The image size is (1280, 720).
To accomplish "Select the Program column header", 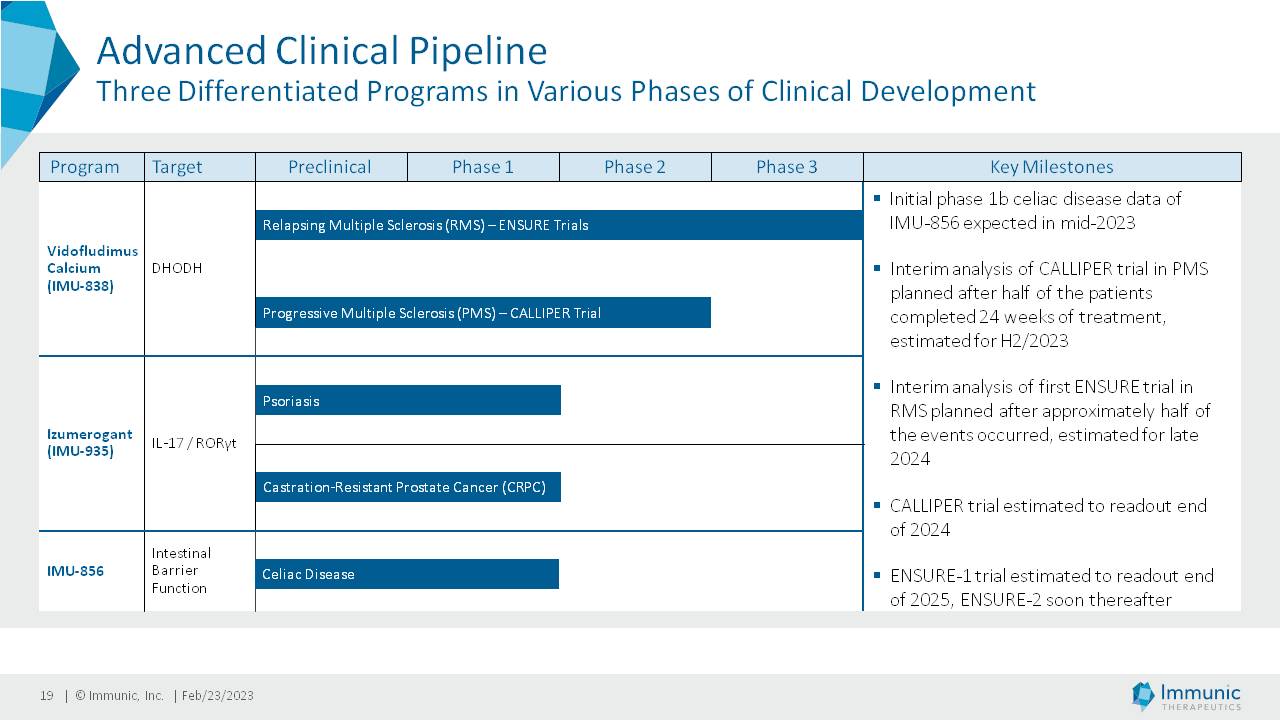I will [85, 167].
